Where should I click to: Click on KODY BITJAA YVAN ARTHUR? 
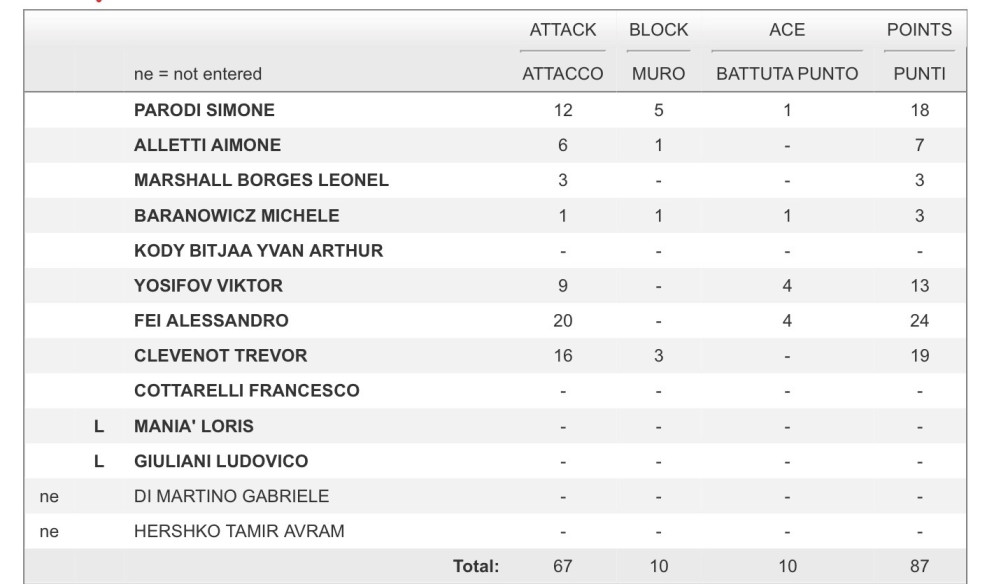pyautogui.click(x=258, y=251)
